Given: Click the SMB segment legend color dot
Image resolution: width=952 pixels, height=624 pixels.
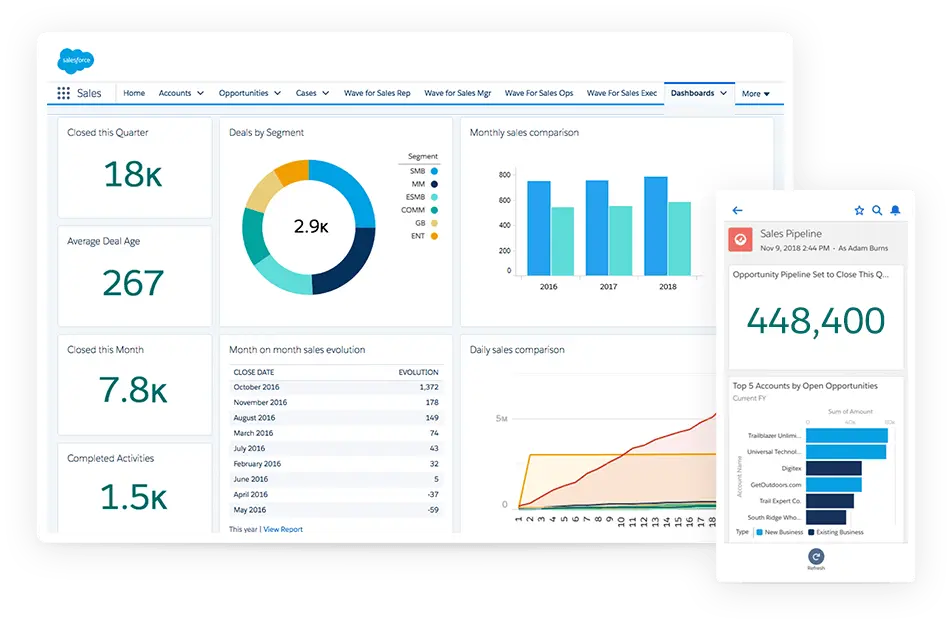Looking at the screenshot, I should 434,171.
